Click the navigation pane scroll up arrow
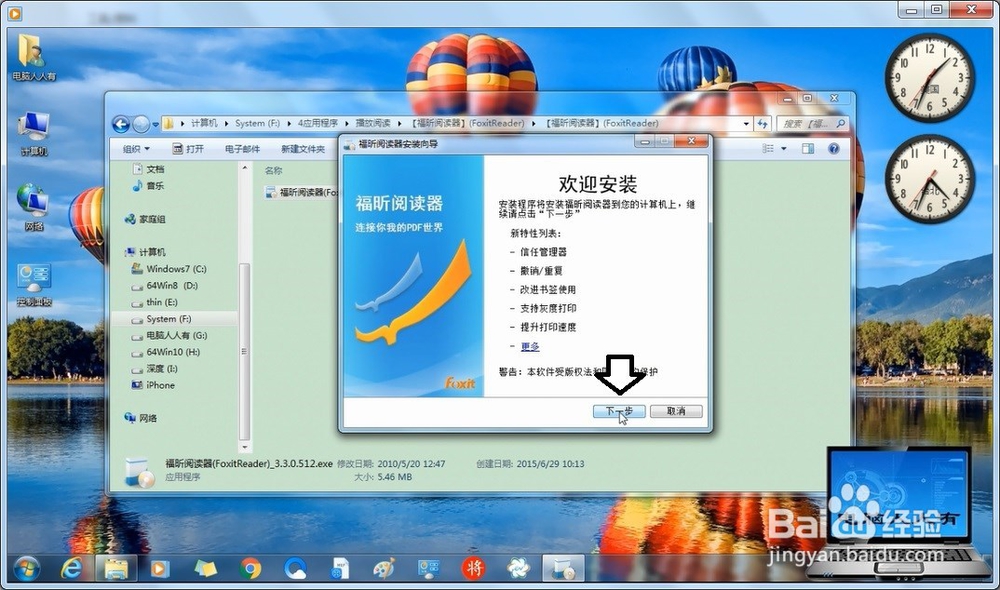This screenshot has height=590, width=1000. coord(244,168)
